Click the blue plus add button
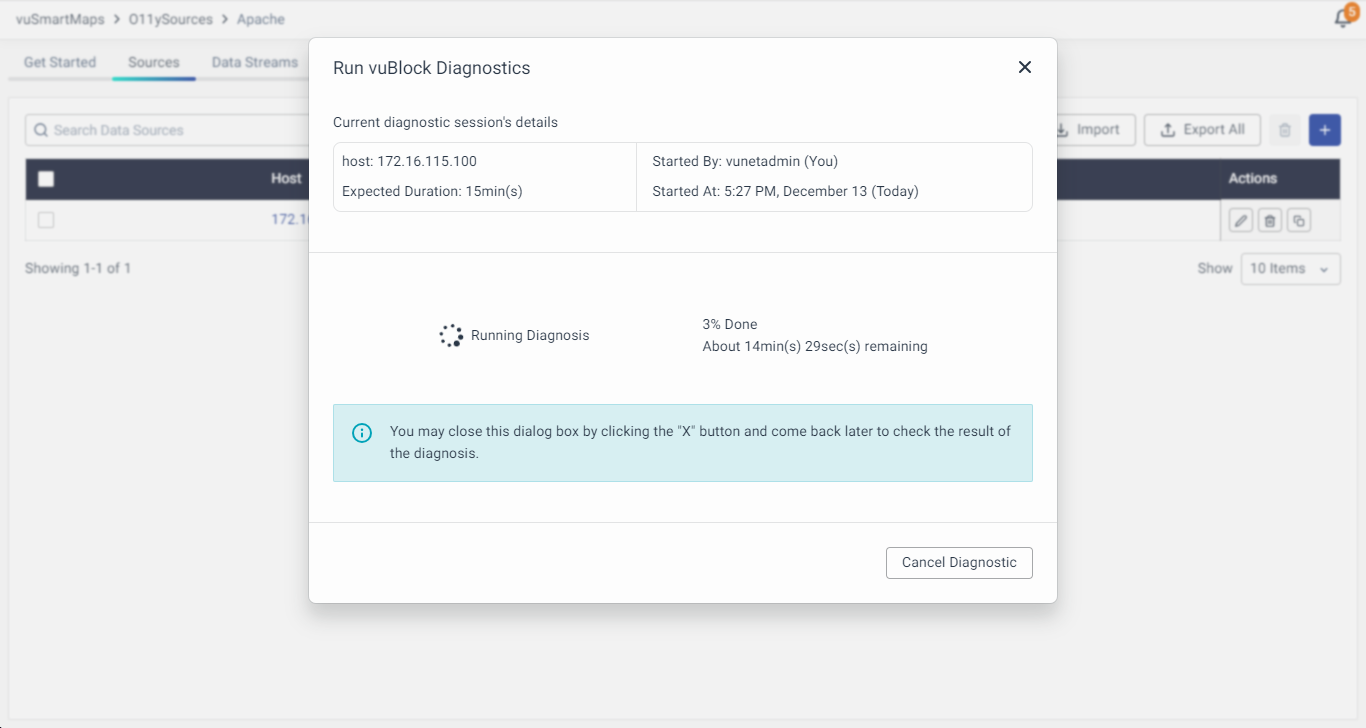The height and width of the screenshot is (728, 1366). coord(1324,130)
